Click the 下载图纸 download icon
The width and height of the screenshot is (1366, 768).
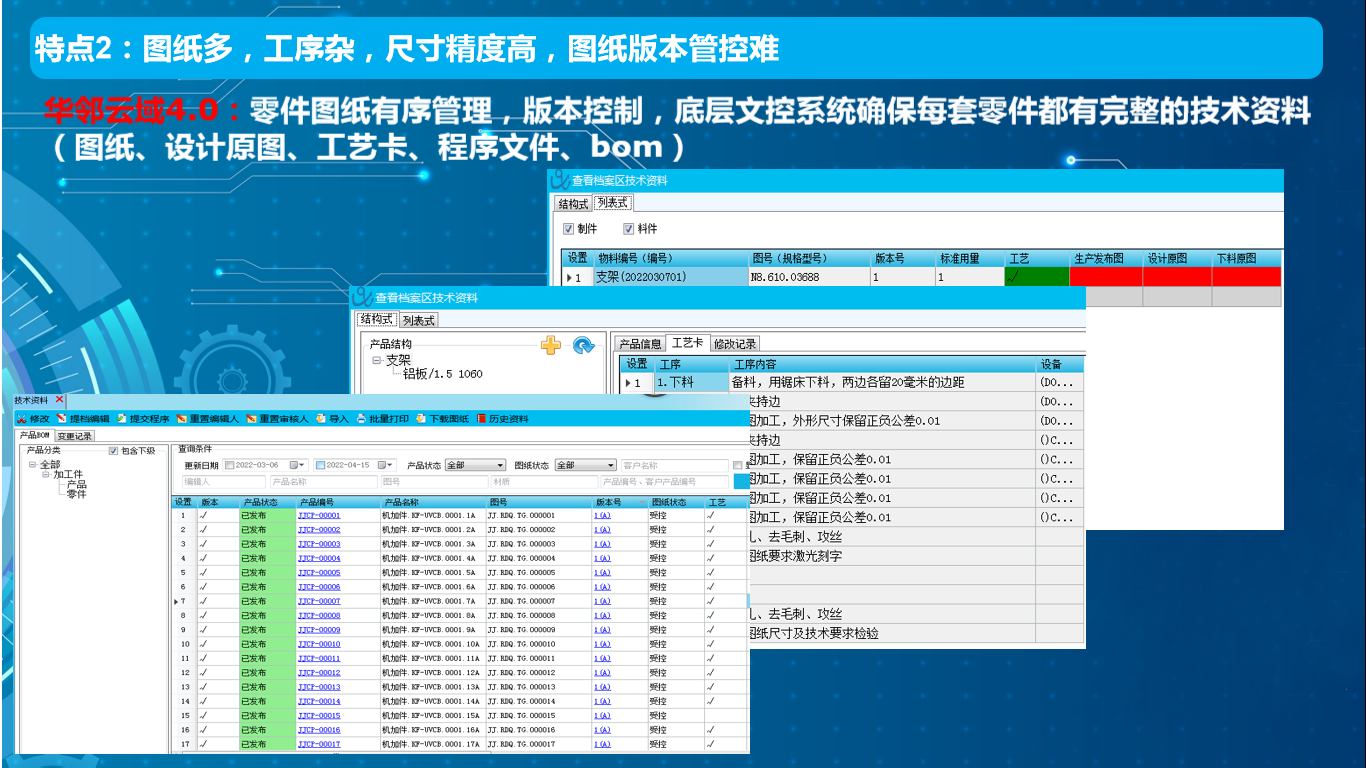pos(422,419)
